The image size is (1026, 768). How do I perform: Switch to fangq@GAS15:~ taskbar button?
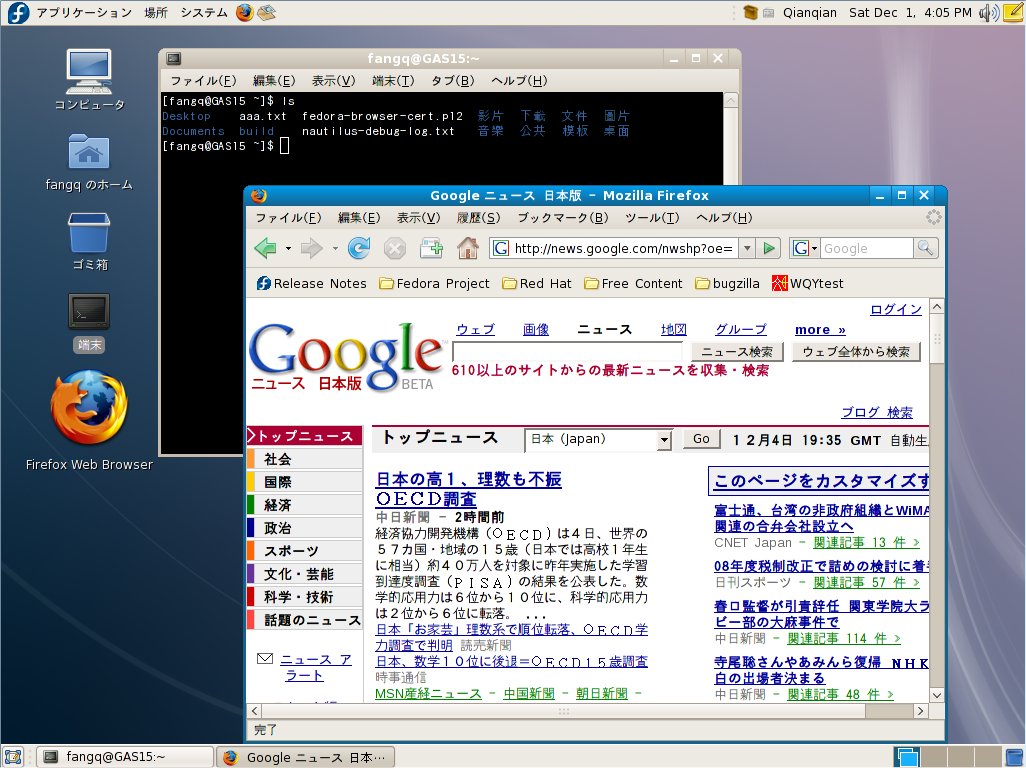(124, 757)
